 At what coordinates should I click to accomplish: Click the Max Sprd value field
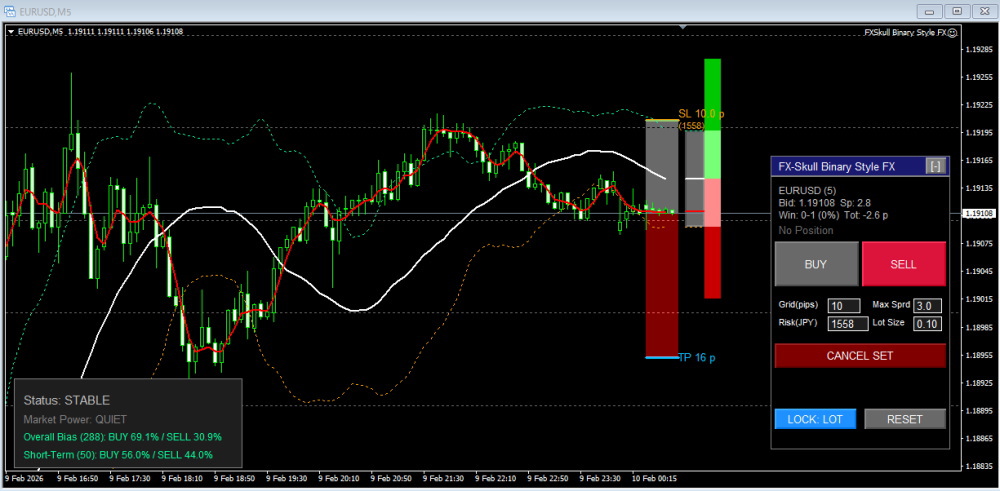tap(927, 305)
